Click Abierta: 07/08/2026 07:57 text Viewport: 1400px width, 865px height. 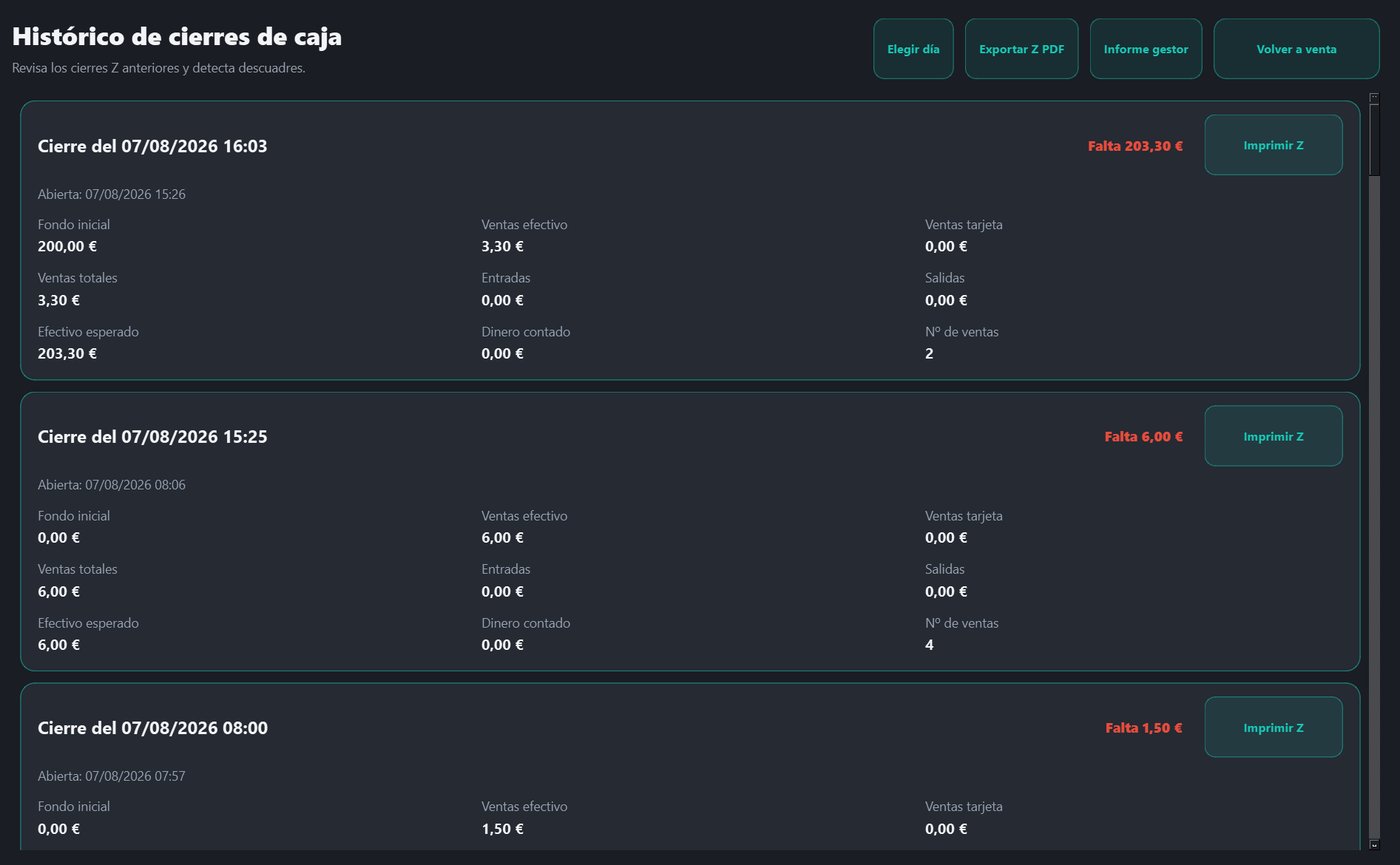click(x=111, y=776)
